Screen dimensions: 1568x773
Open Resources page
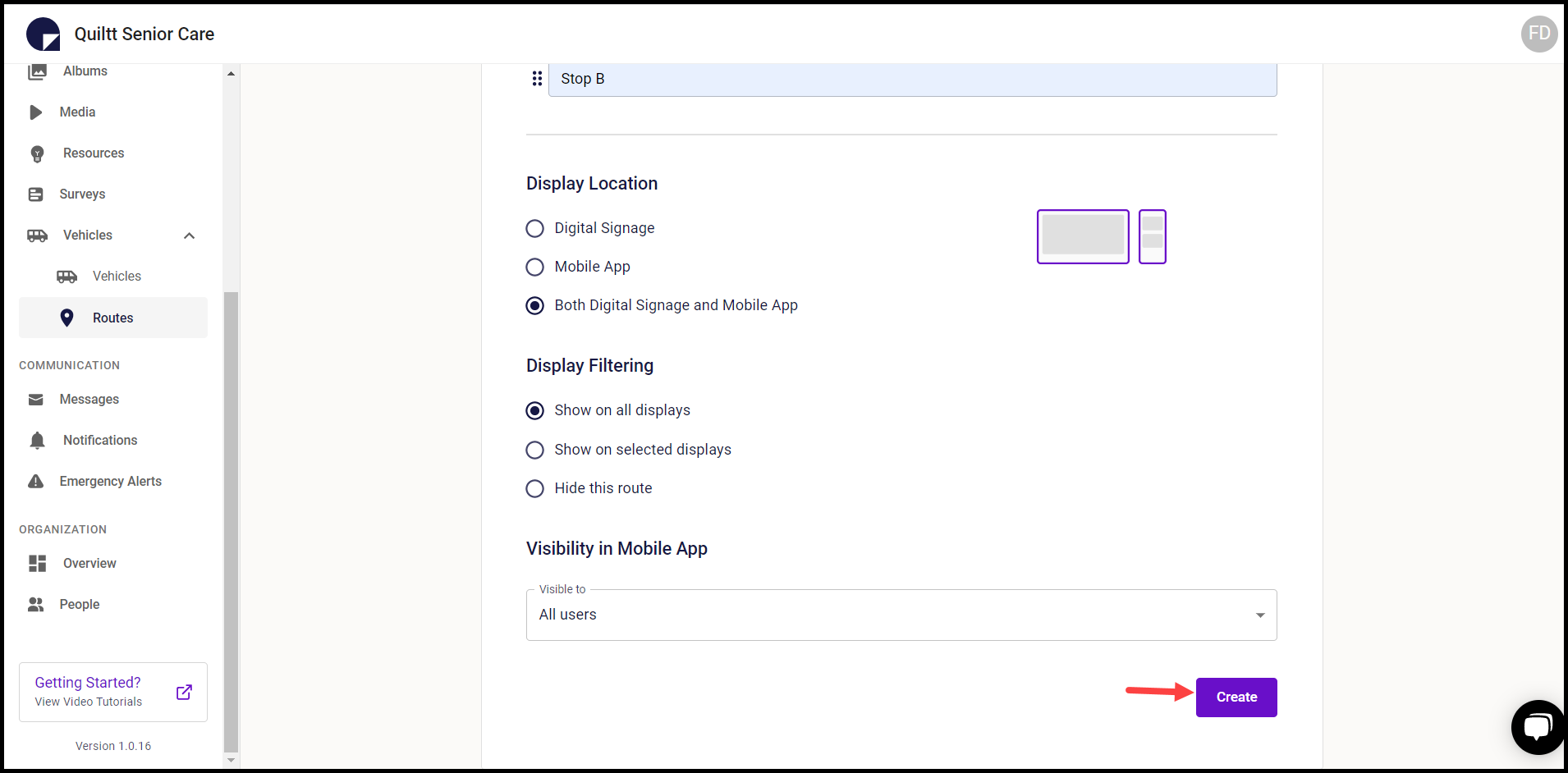tap(94, 153)
